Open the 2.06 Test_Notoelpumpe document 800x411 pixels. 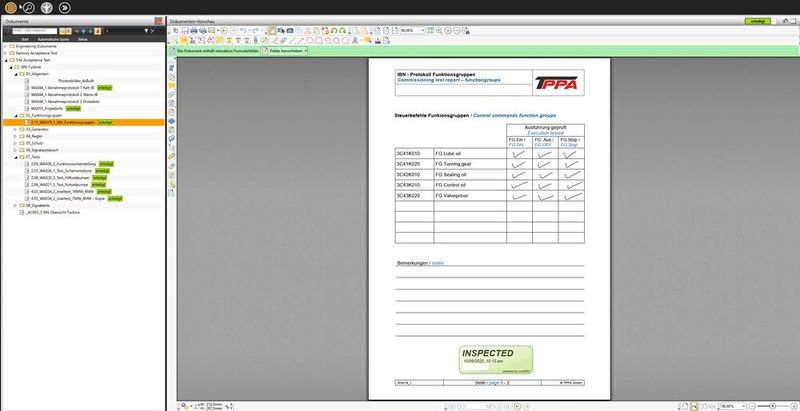point(60,185)
